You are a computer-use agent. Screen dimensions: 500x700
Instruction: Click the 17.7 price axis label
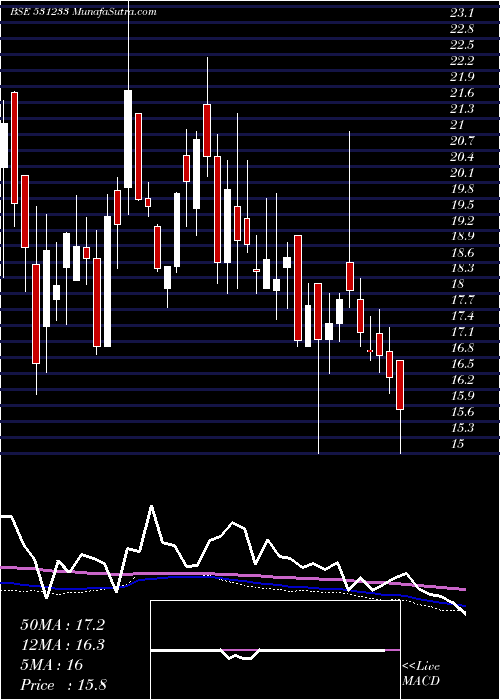pos(461,300)
